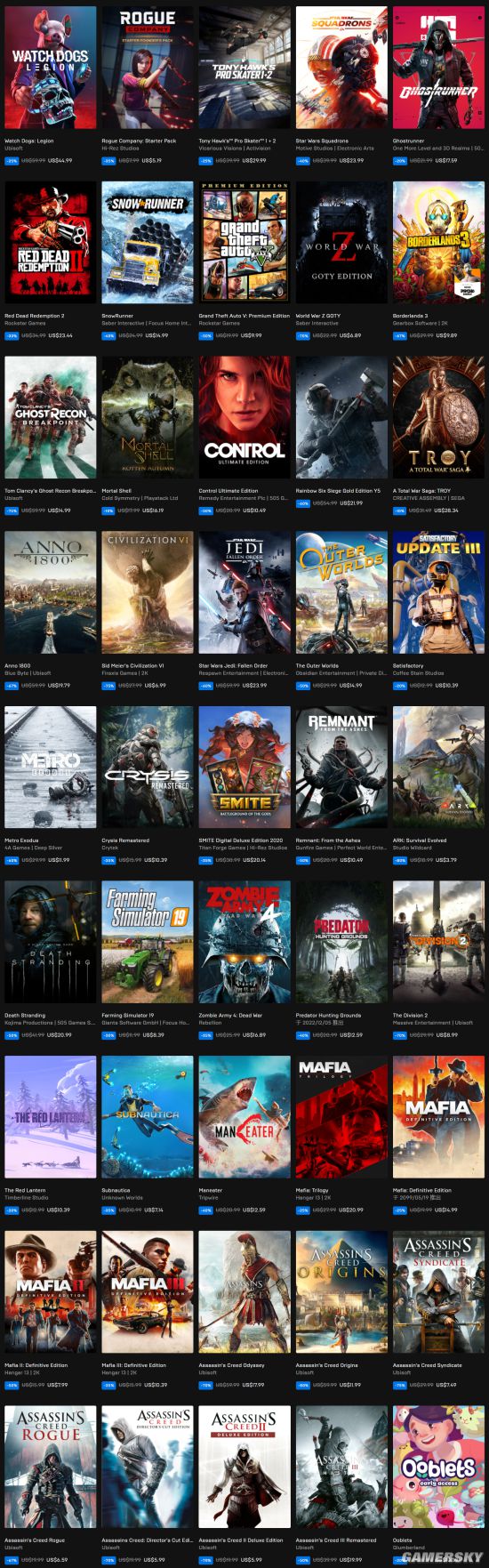489x1568 pixels.
Task: Select the Mortal Shell cover
Action: pos(148,418)
